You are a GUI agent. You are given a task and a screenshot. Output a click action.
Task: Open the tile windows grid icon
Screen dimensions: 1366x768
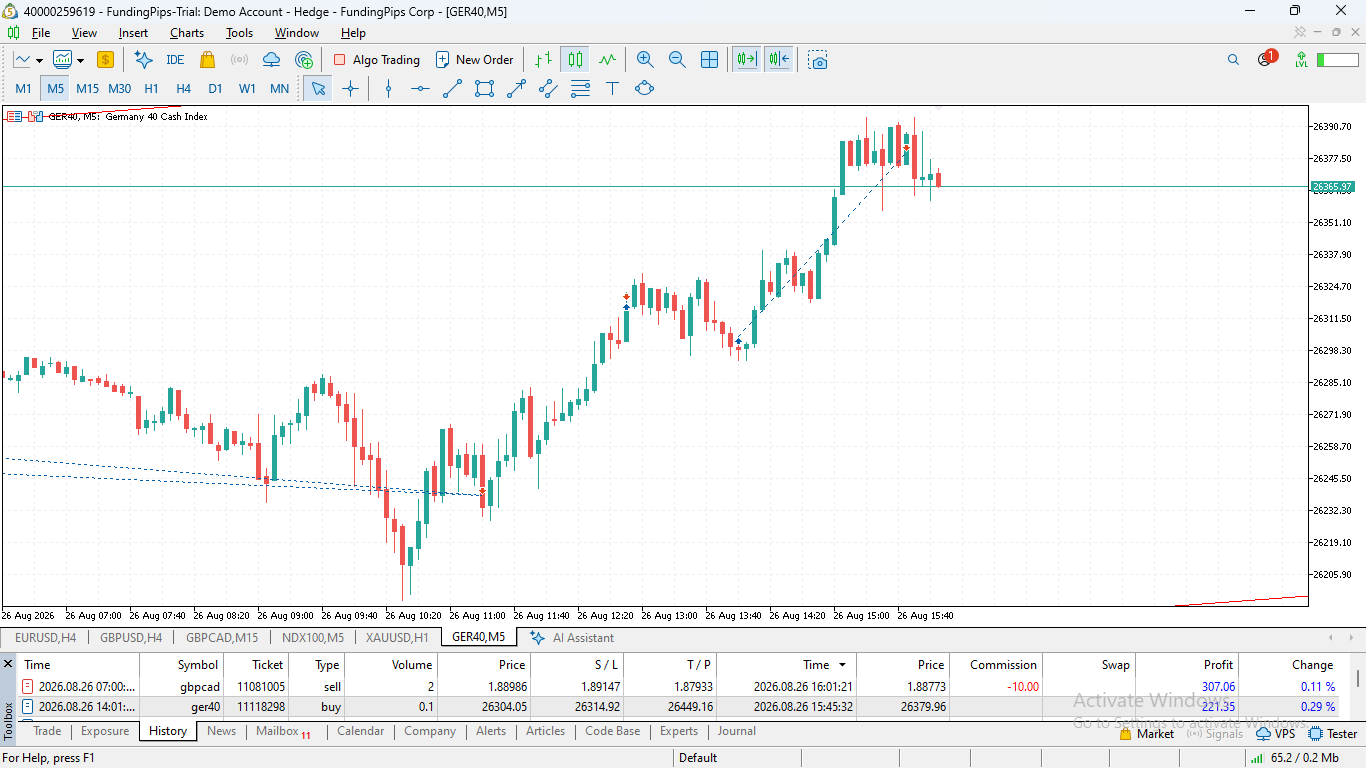coord(709,60)
